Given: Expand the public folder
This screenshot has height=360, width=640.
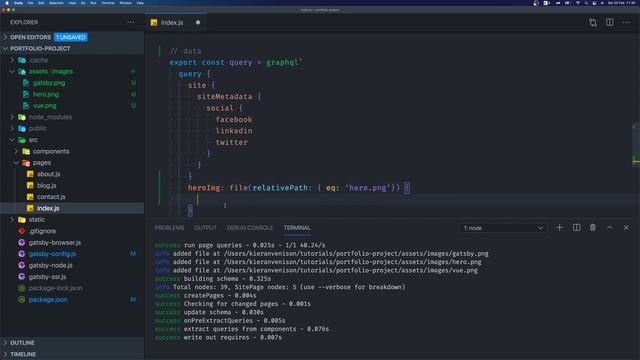Looking at the screenshot, I should click(12, 129).
